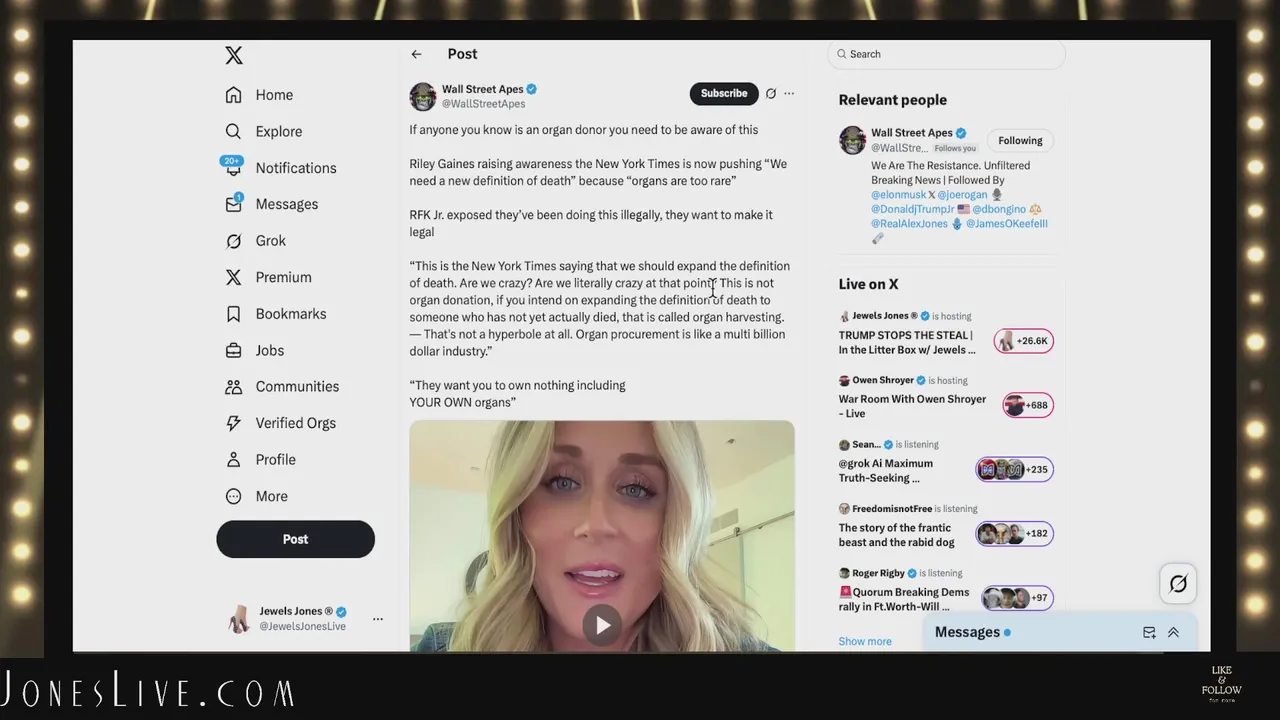Expand the Messages drawer with chevrons

1173,632
